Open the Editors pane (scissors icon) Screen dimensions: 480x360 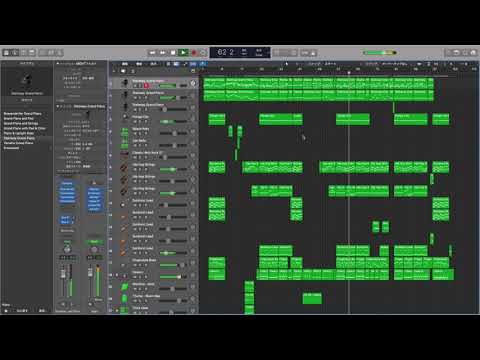59,53
